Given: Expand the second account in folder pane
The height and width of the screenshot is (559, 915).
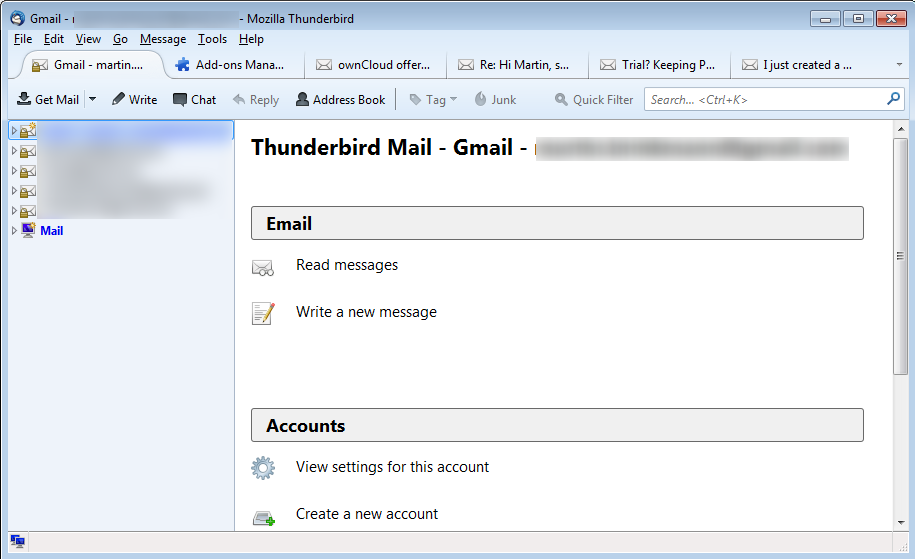Looking at the screenshot, I should tap(14, 151).
